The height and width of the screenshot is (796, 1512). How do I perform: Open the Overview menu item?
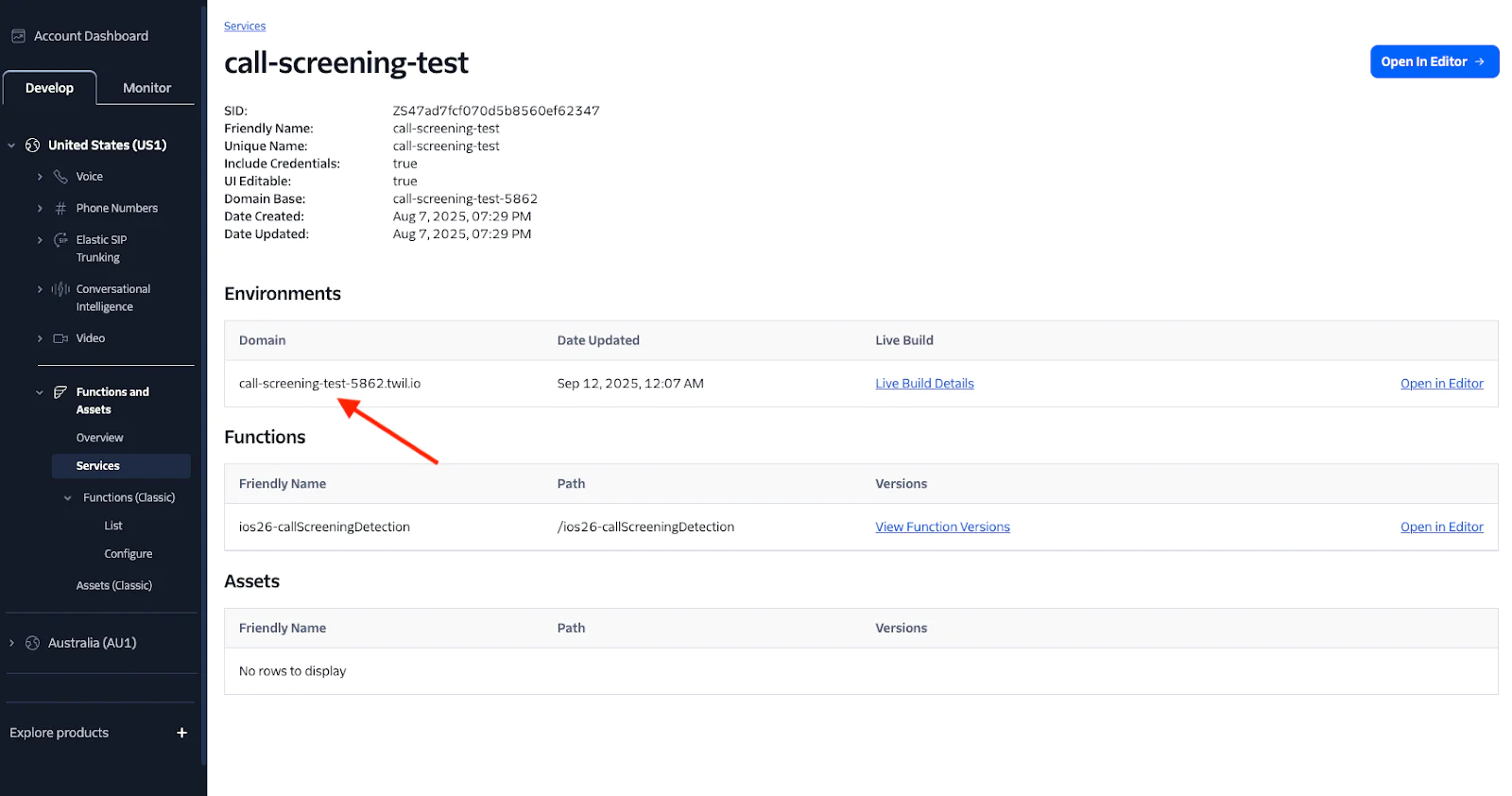click(99, 438)
